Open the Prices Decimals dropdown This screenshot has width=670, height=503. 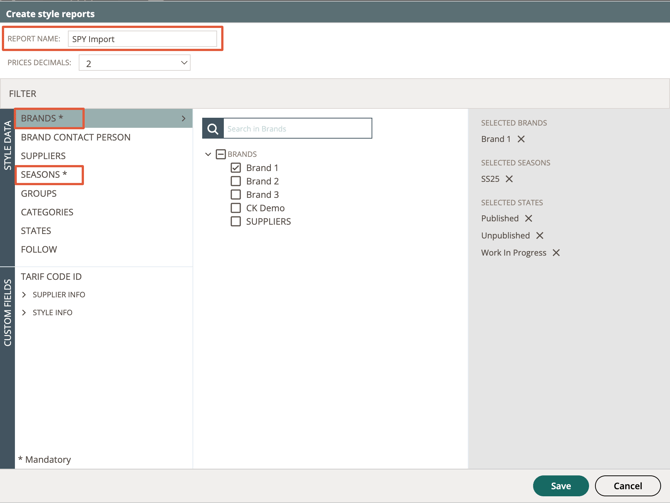click(135, 63)
